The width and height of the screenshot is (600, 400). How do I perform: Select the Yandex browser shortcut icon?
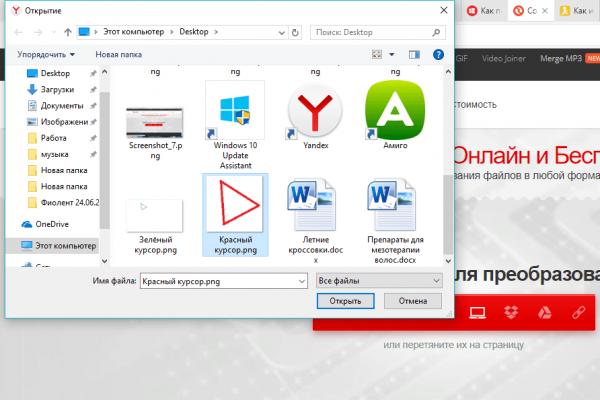pyautogui.click(x=315, y=113)
